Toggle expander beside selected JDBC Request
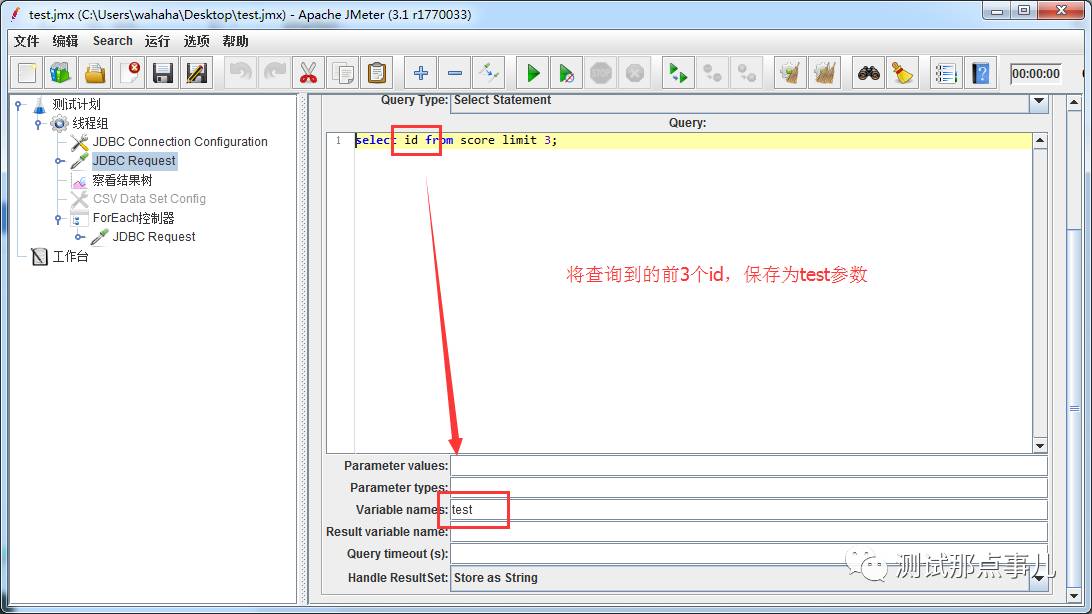The height and width of the screenshot is (614, 1092). coord(59,162)
